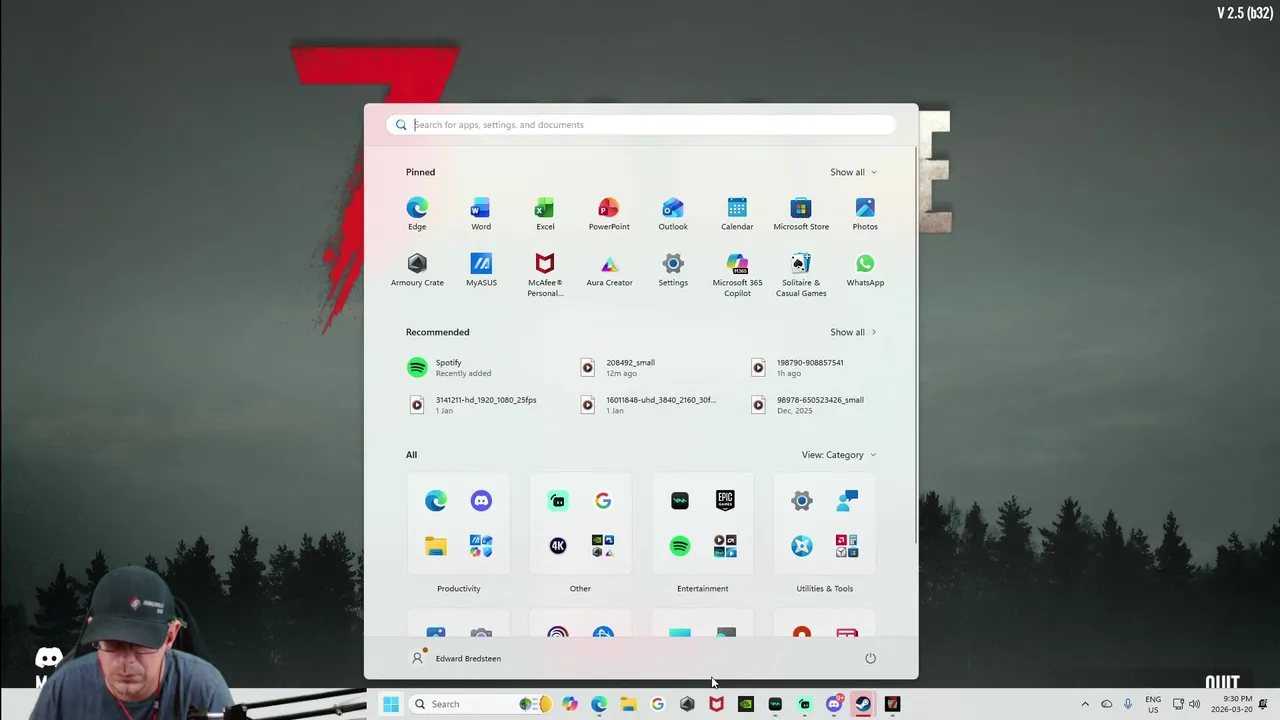Open Copilot from the taskbar
The height and width of the screenshot is (720, 1280).
coord(570,704)
